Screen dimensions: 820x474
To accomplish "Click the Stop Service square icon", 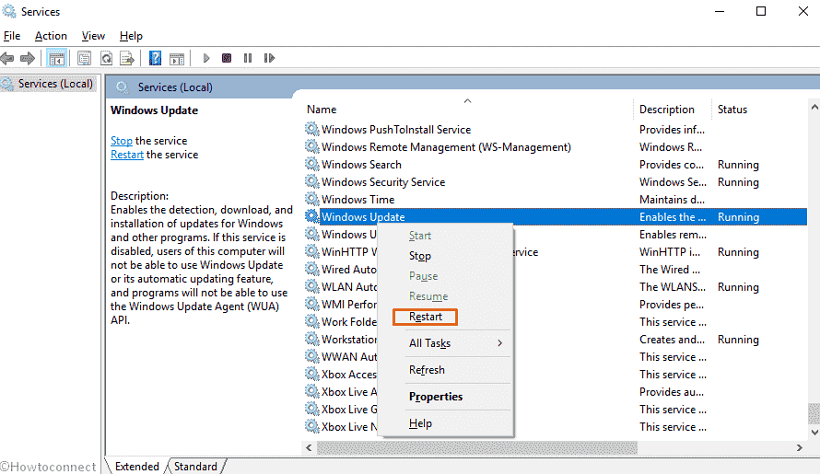I will (226, 58).
